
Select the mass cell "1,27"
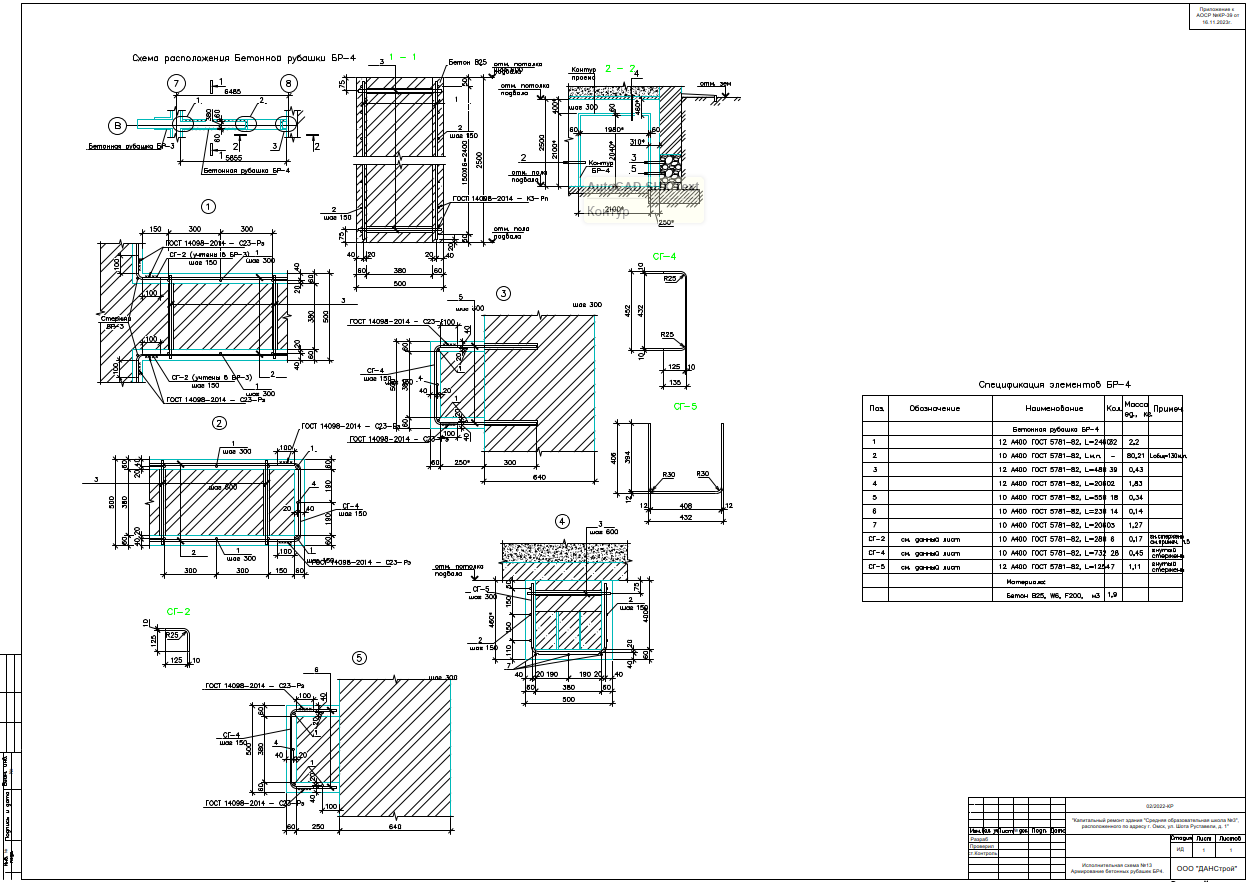coord(1134,525)
